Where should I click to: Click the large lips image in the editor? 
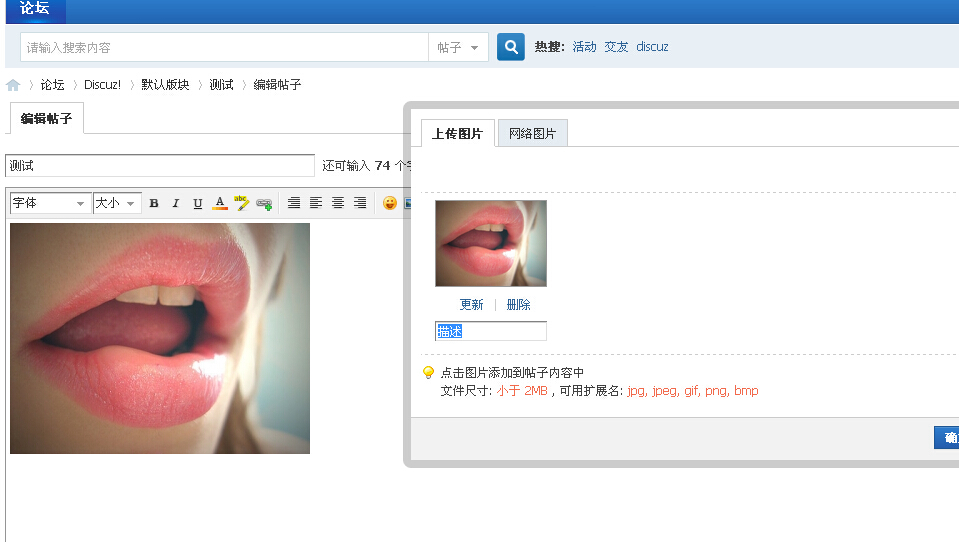point(160,338)
